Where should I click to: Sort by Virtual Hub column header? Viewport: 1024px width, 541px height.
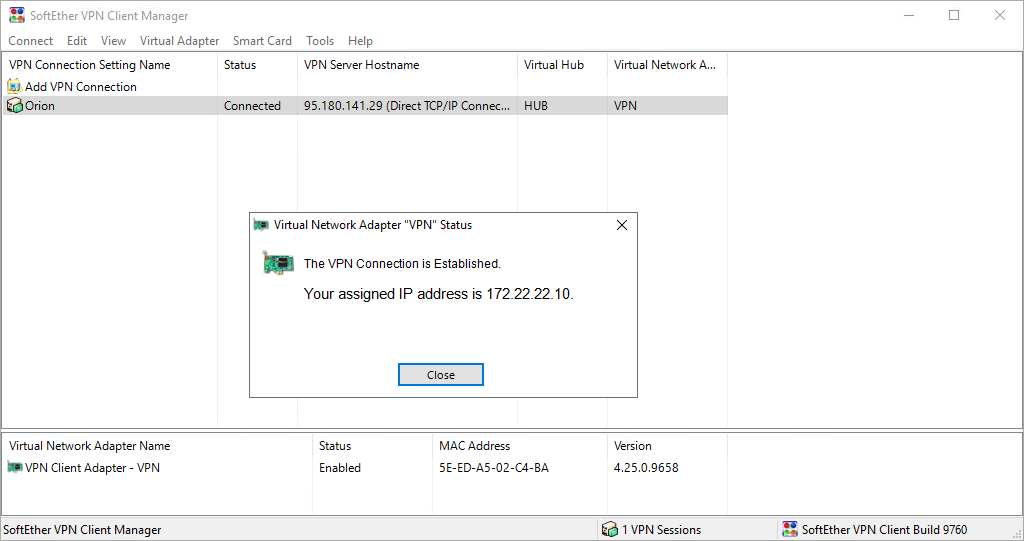[x=562, y=65]
